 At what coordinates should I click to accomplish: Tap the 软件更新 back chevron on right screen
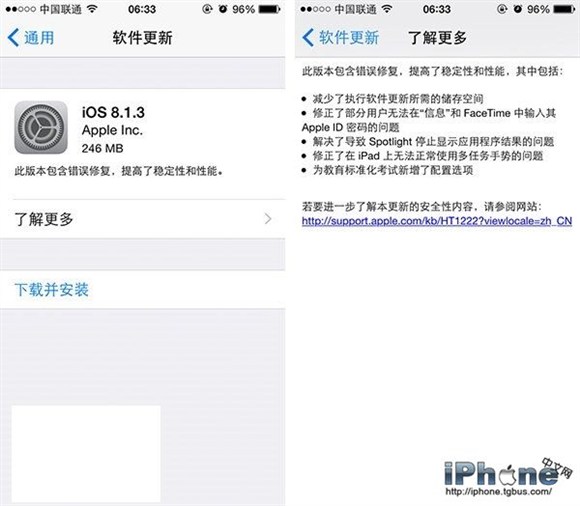[x=308, y=38]
